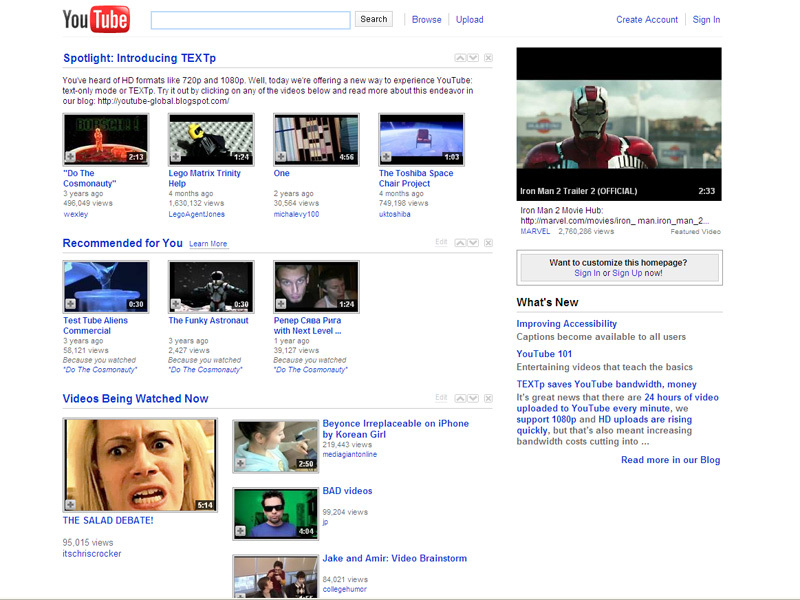The height and width of the screenshot is (600, 800).
Task: Visit collegehumor channel link
Action: pos(344,589)
